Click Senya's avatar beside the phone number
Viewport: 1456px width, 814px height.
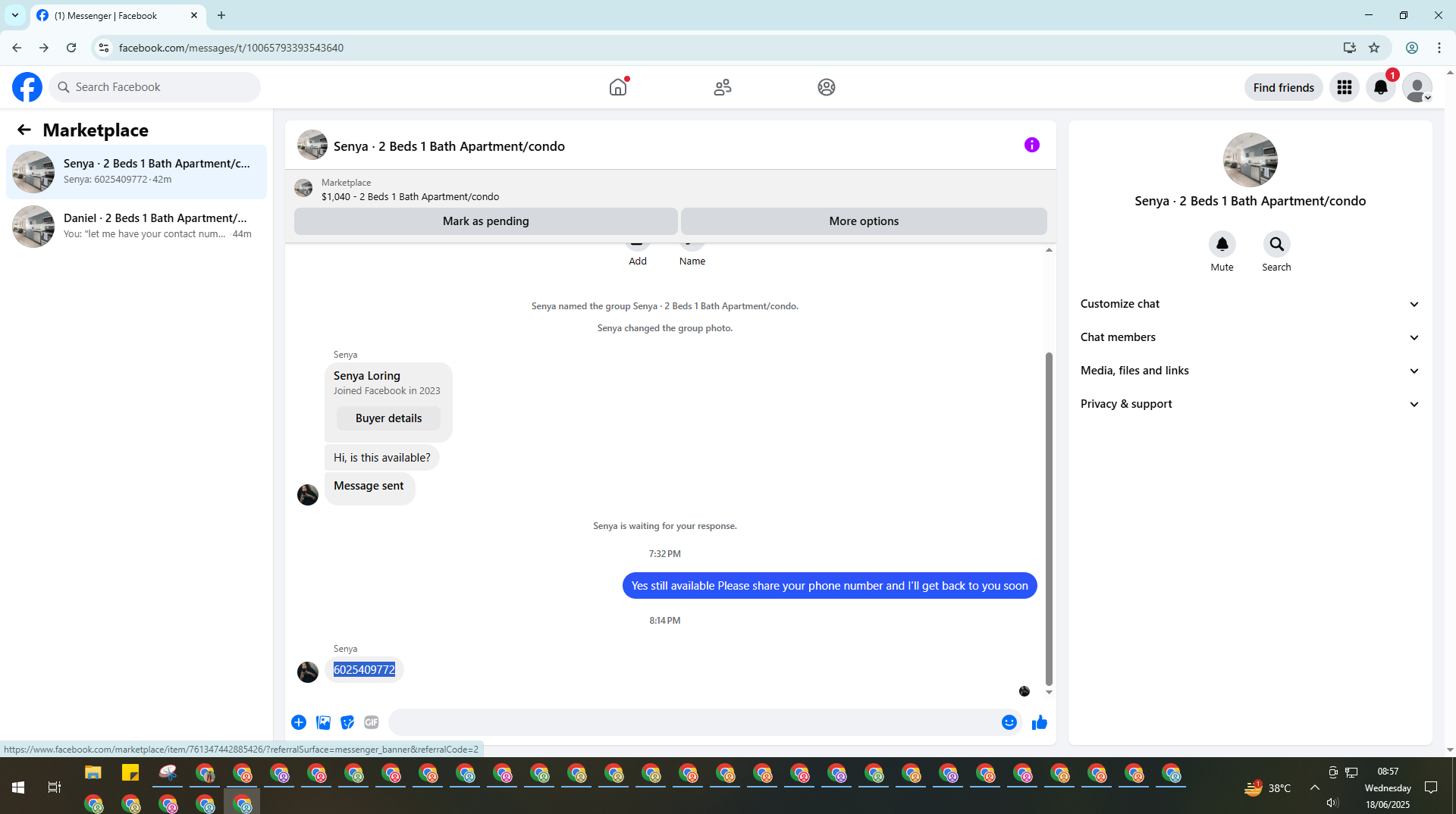coord(308,672)
